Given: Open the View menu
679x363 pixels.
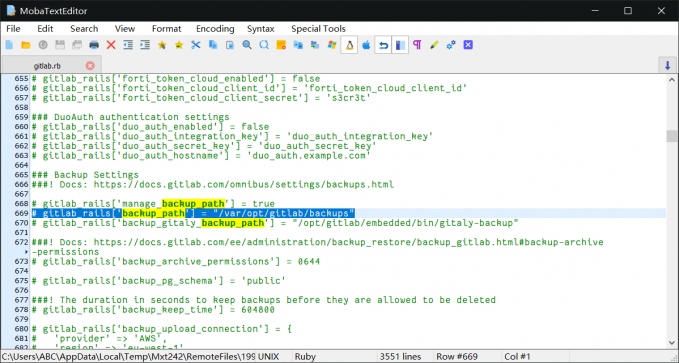Looking at the screenshot, I should pyautogui.click(x=125, y=29).
